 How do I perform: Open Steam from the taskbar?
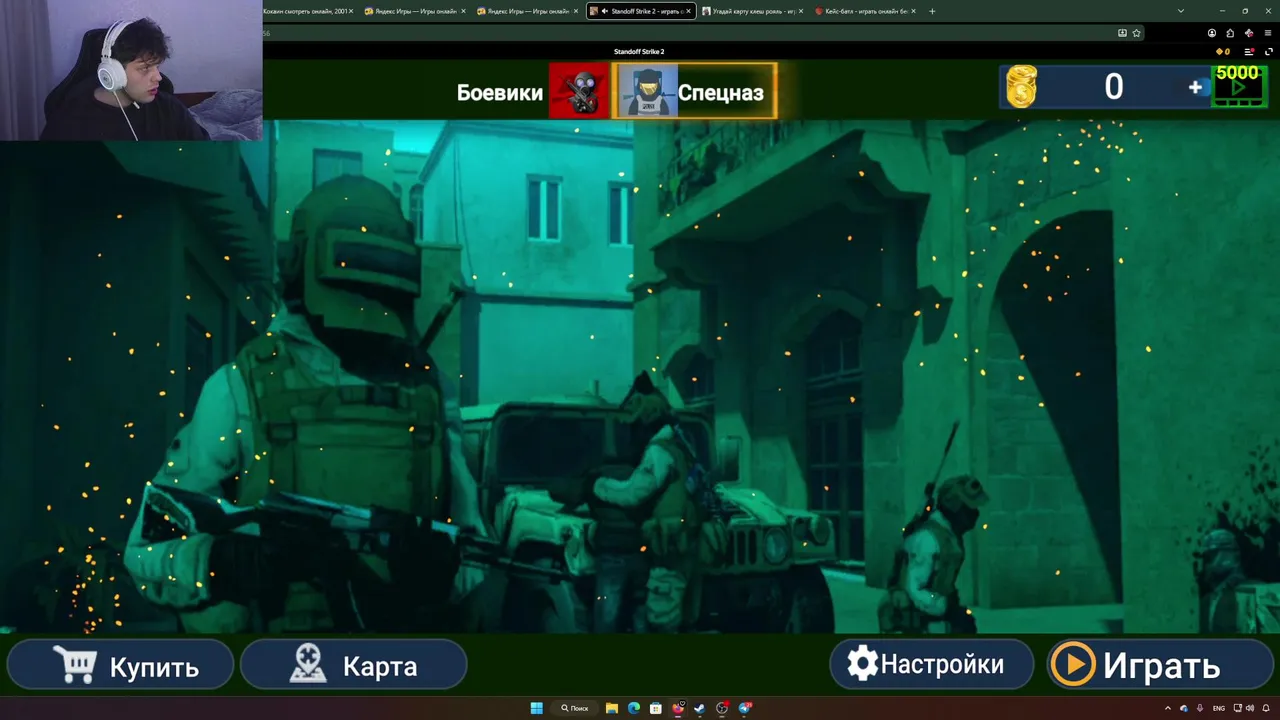click(x=700, y=708)
